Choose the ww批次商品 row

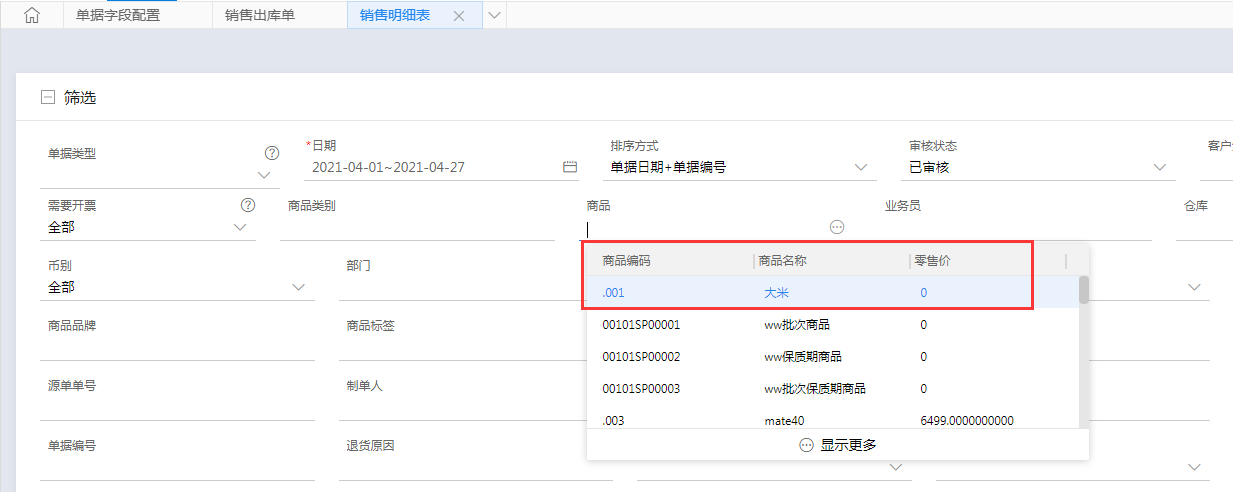832,324
